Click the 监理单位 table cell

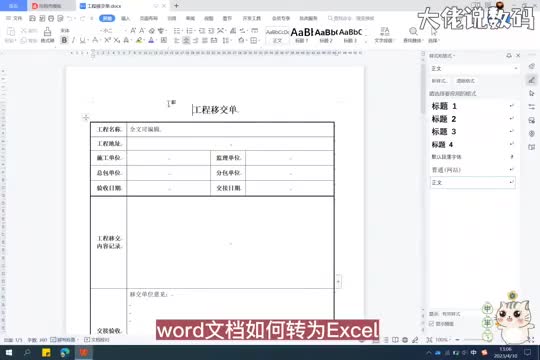pyautogui.click(x=228, y=158)
